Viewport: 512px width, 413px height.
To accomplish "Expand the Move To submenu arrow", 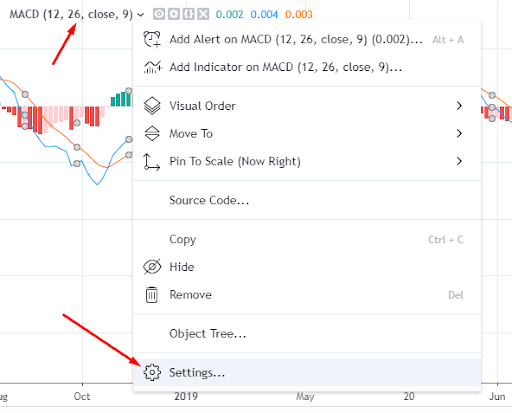I will pyautogui.click(x=459, y=133).
